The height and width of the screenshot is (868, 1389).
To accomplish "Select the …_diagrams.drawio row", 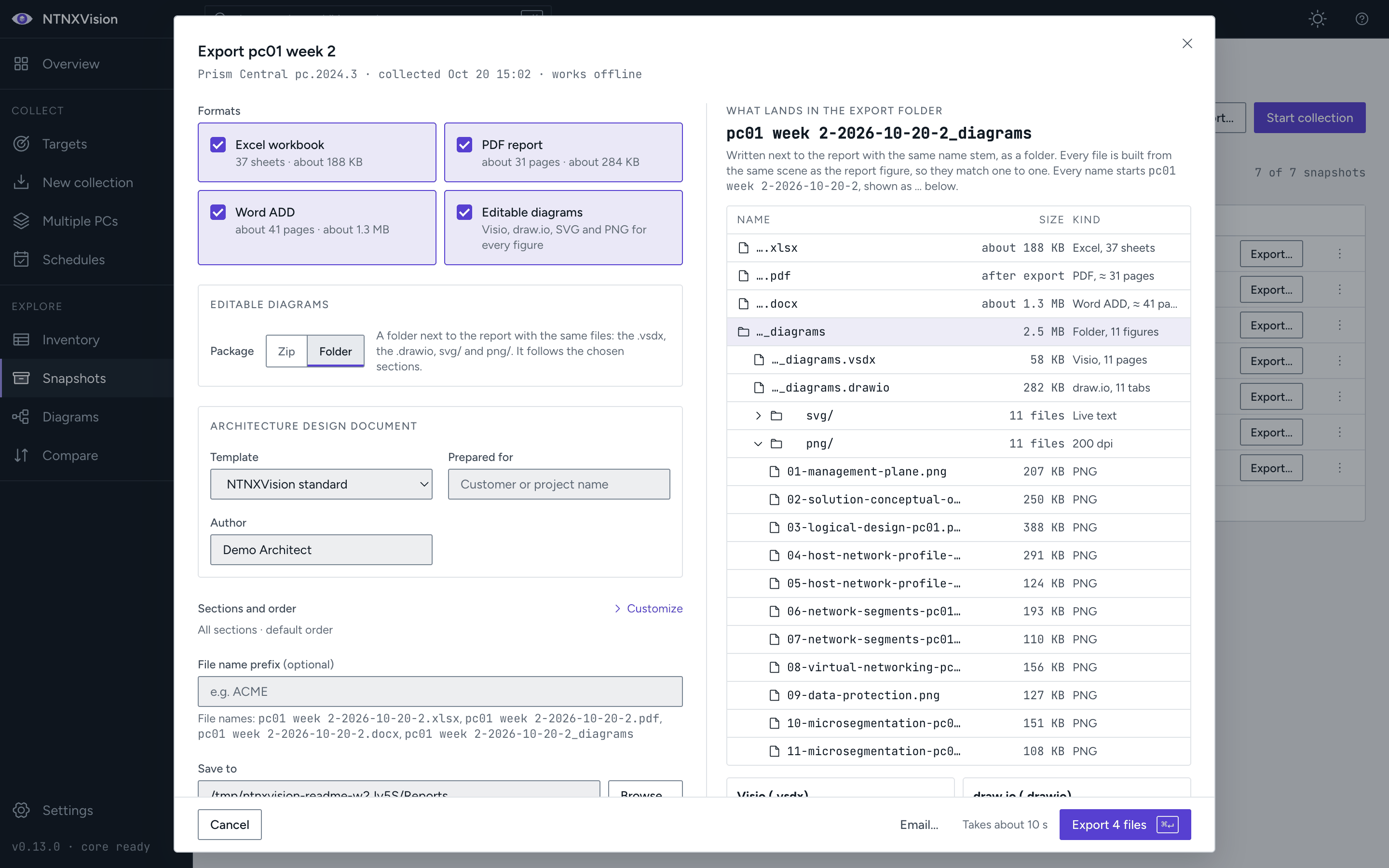I will (958, 388).
